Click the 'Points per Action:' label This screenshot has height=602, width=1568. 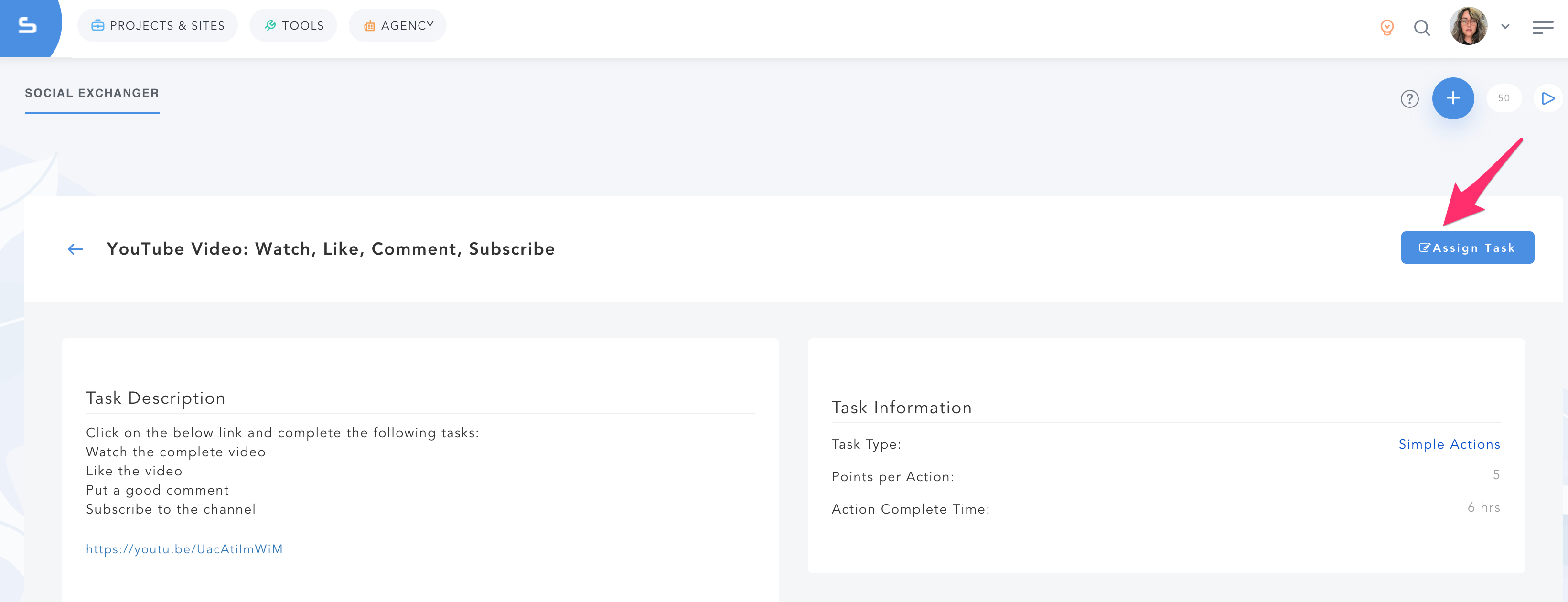pos(893,477)
